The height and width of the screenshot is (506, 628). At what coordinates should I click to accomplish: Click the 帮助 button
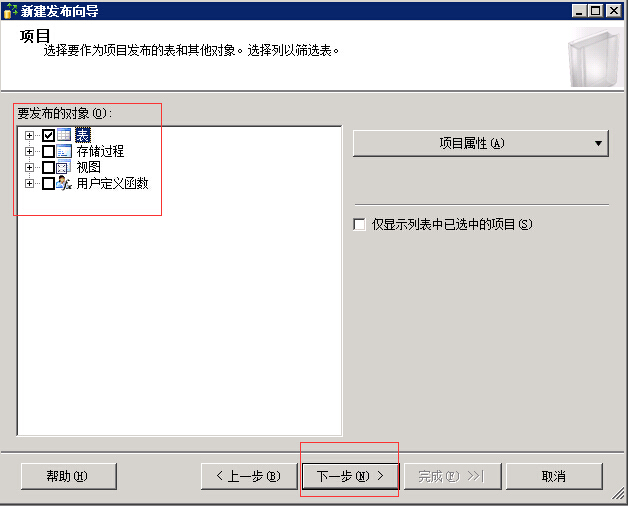68,476
